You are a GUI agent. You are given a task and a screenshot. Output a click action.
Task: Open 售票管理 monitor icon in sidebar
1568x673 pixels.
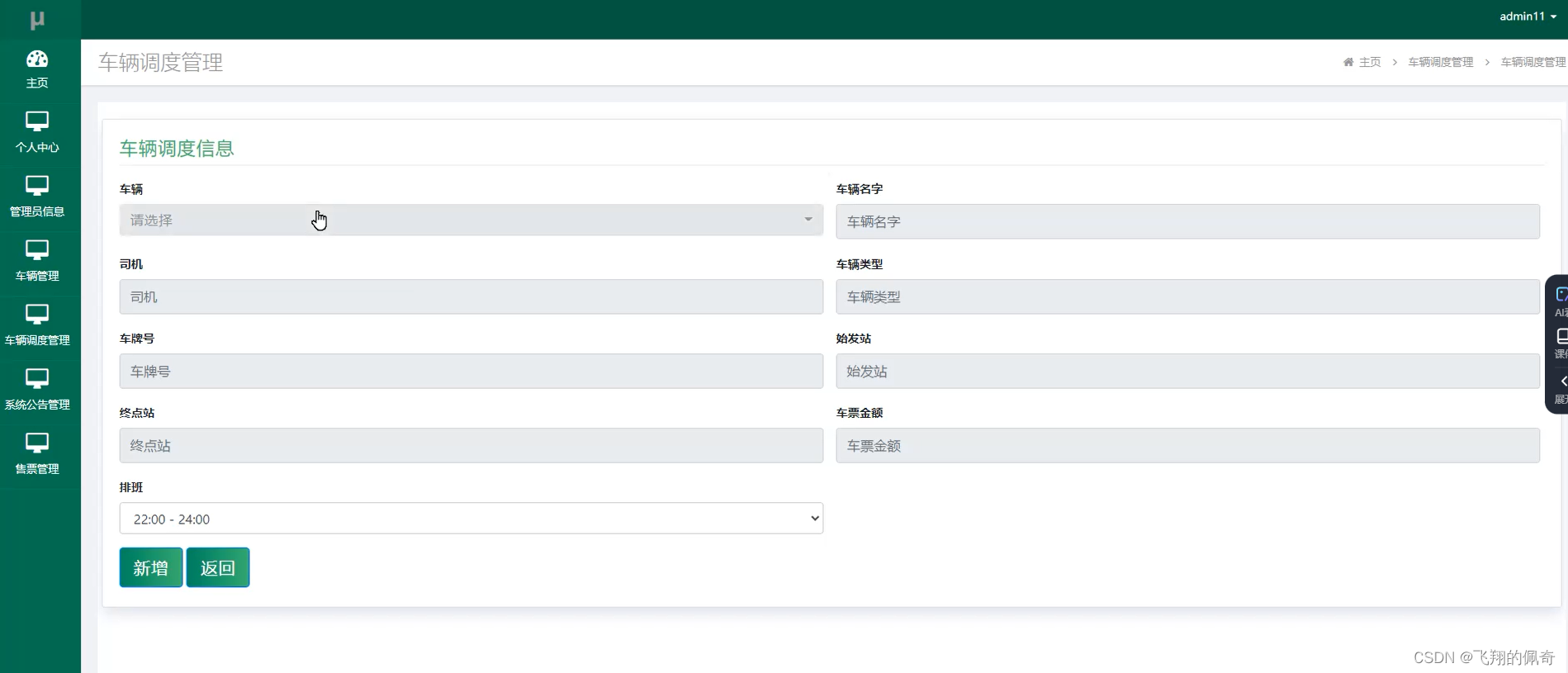37,443
